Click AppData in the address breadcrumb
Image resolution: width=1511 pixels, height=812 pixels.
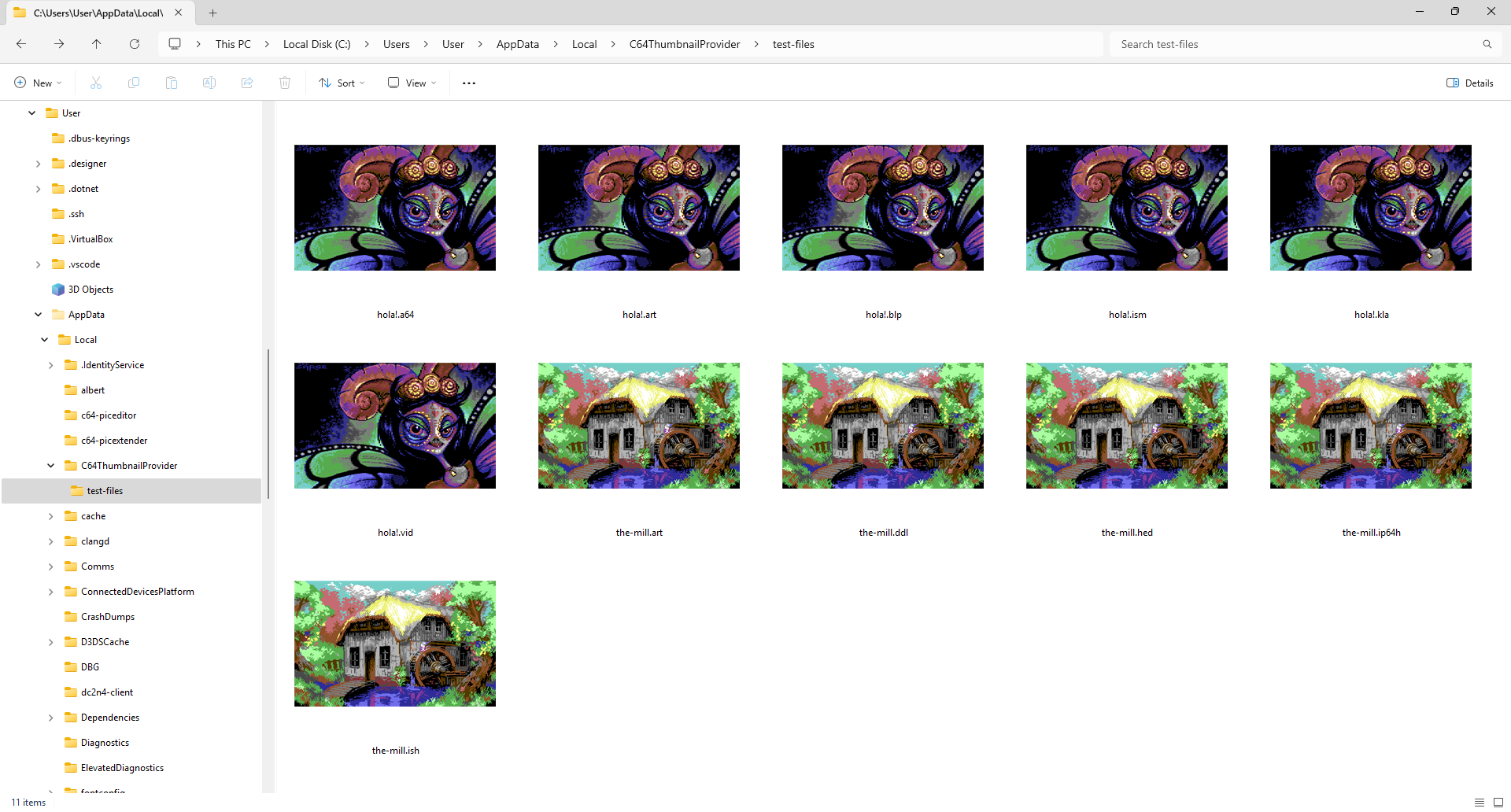tap(517, 44)
